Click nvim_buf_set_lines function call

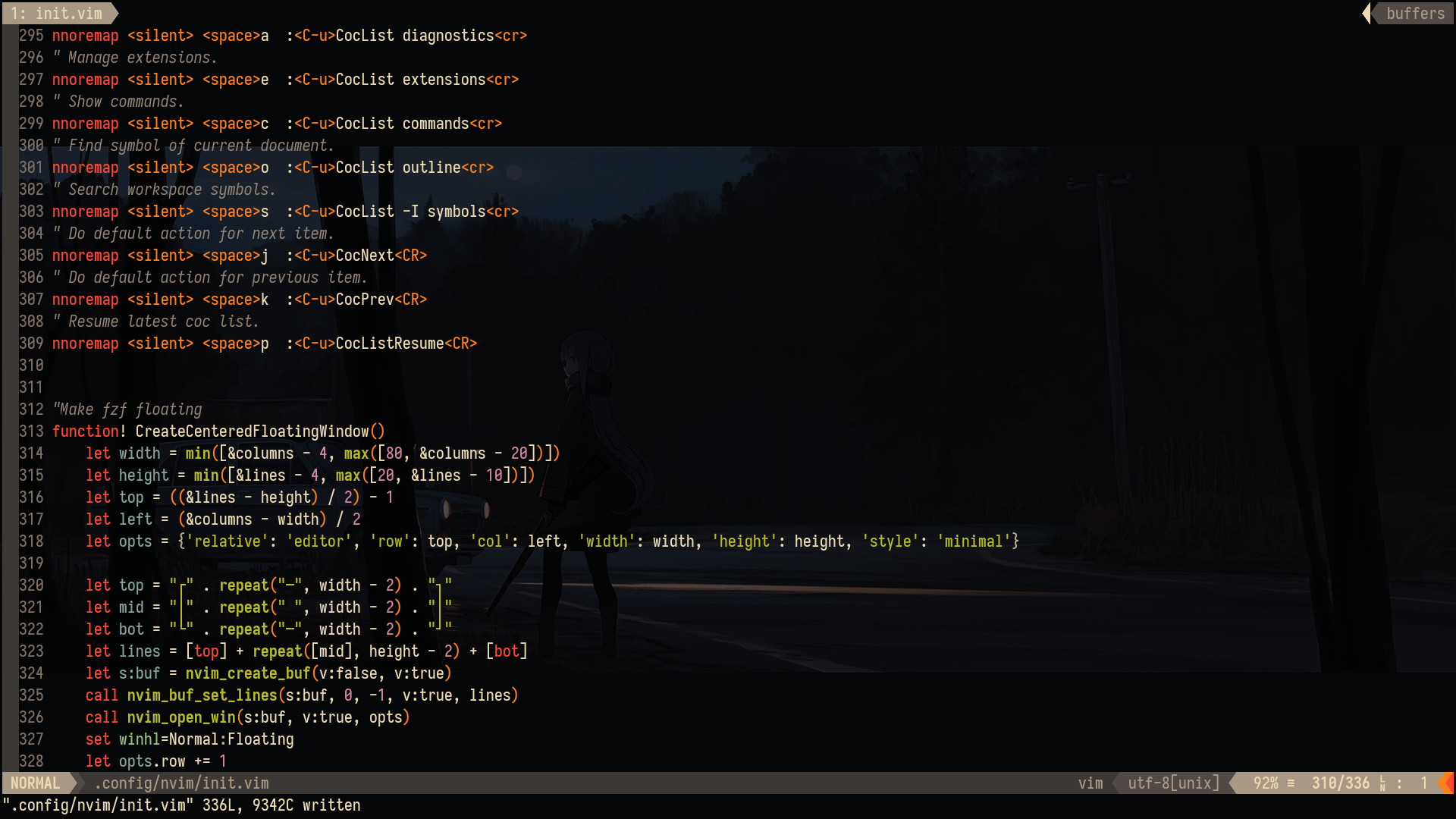[202, 695]
